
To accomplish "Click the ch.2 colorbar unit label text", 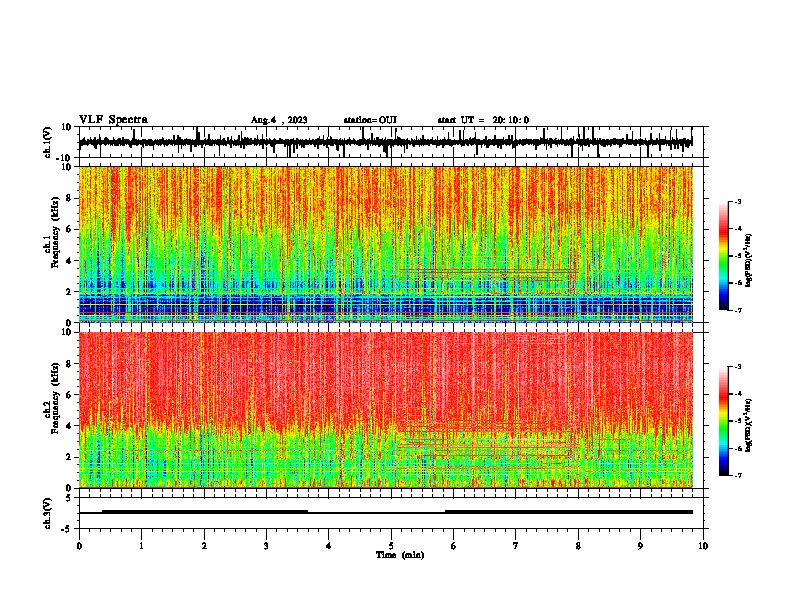I will [748, 426].
